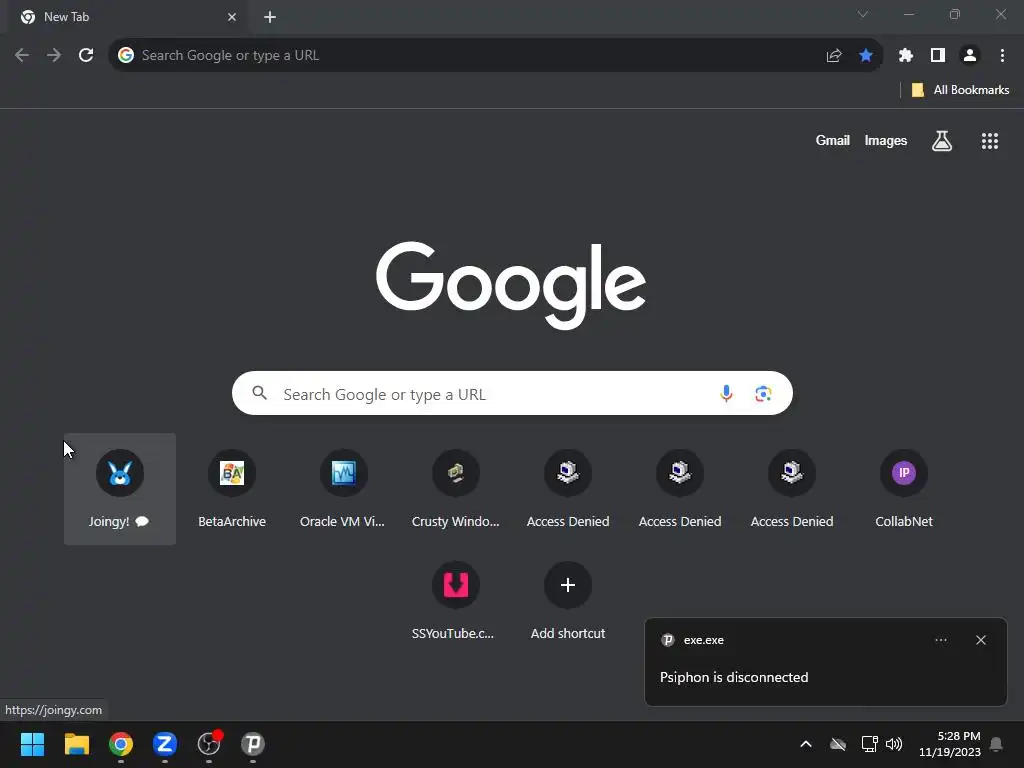The image size is (1024, 768).
Task: Open the notification options ellipsis
Action: [x=940, y=640]
